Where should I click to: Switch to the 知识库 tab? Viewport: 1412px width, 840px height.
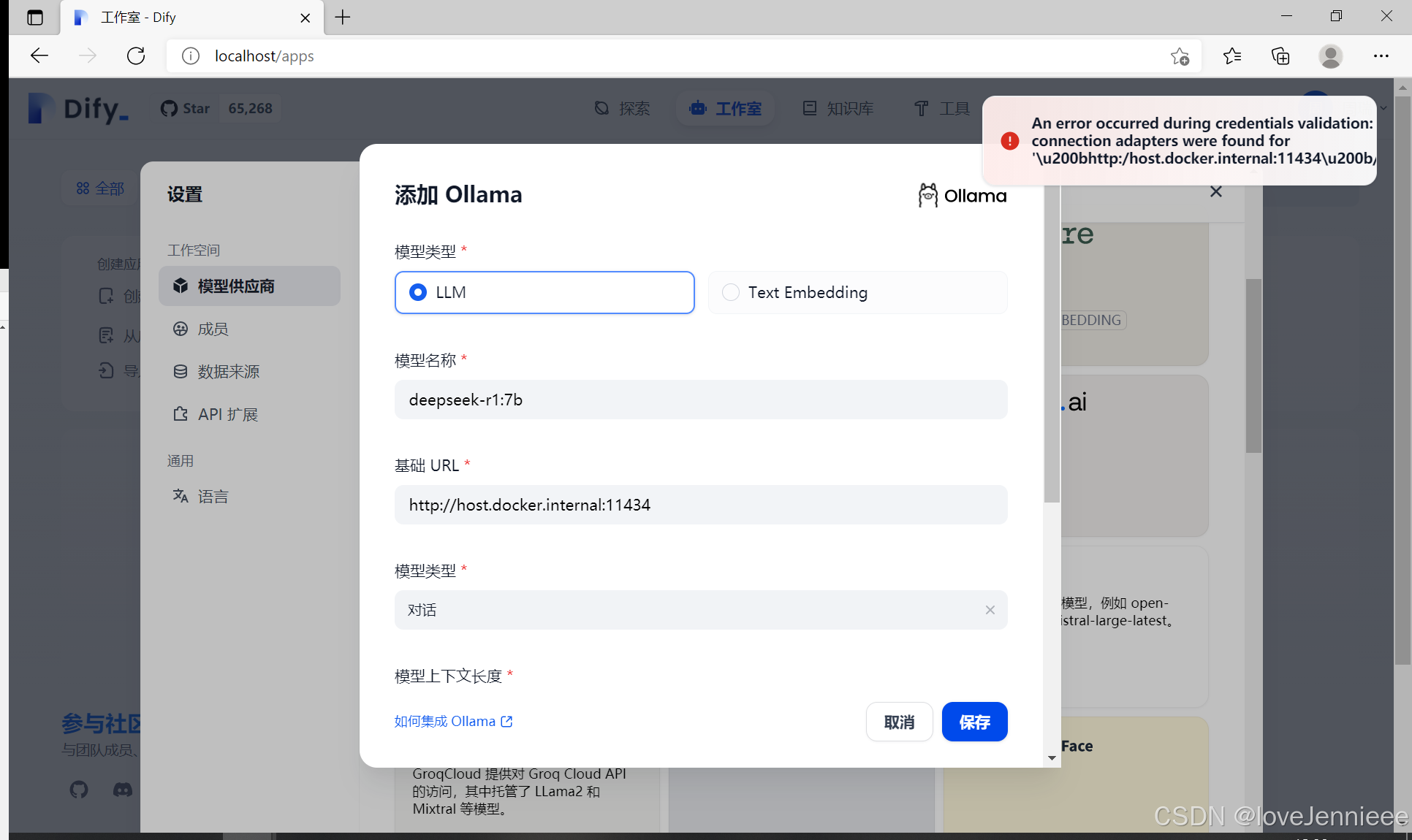point(838,109)
